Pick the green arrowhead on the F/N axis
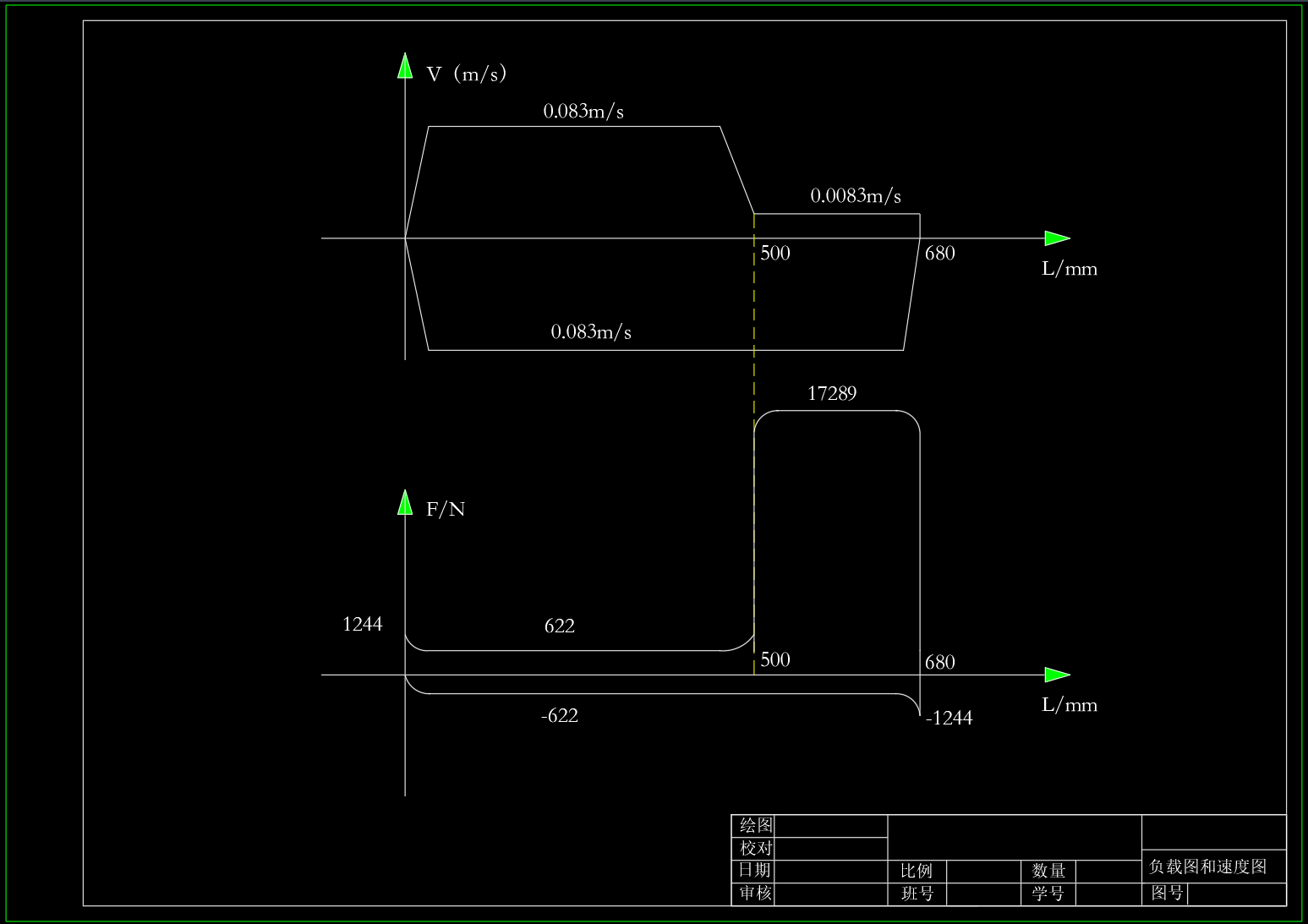This screenshot has height=924, width=1308. 405,502
